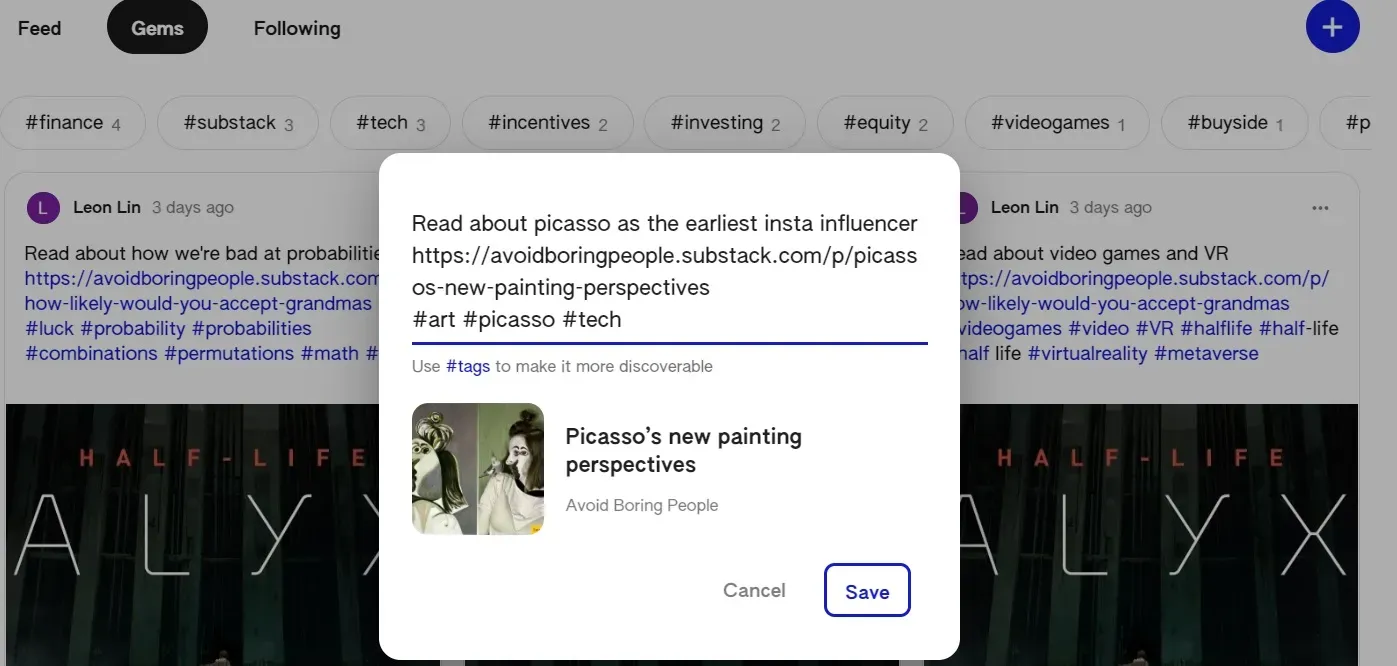Open the three-dots post options menu
The image size is (1397, 666).
[1320, 208]
